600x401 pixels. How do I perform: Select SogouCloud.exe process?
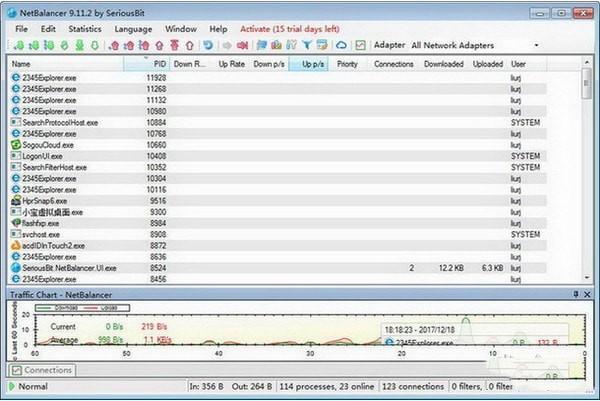tap(278, 145)
